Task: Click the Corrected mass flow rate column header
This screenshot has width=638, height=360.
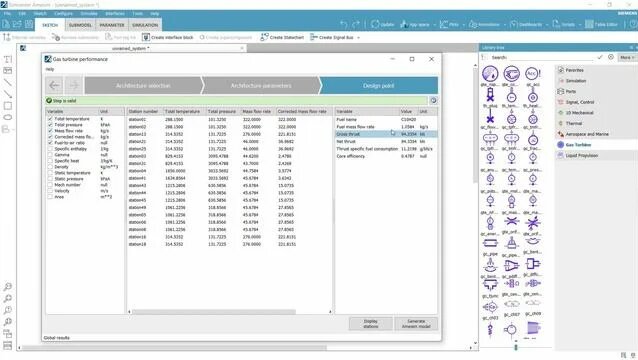Action: coord(303,111)
